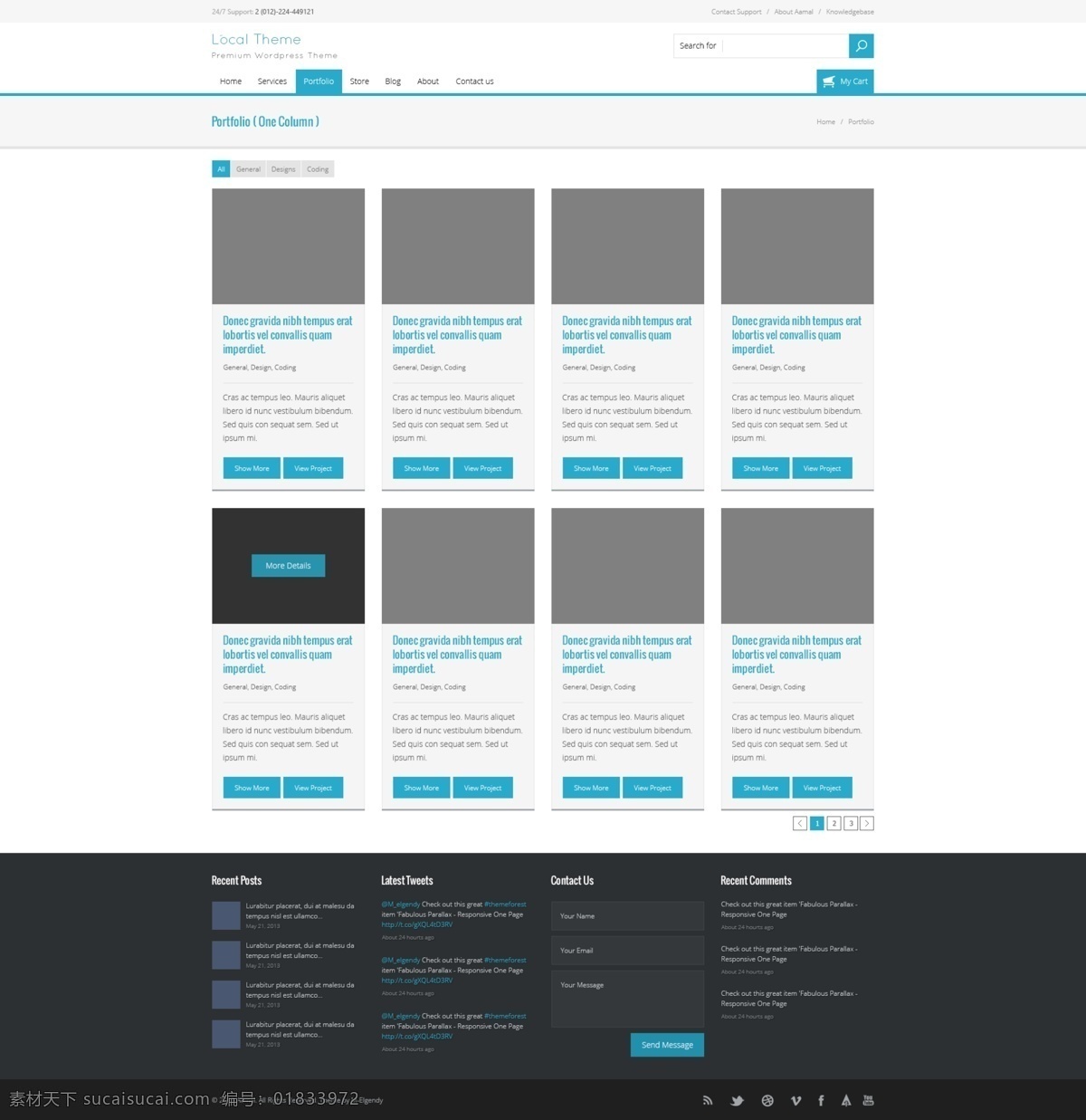Click the 24/7 support phone number
Screen dimensions: 1086x1120
click(285, 12)
